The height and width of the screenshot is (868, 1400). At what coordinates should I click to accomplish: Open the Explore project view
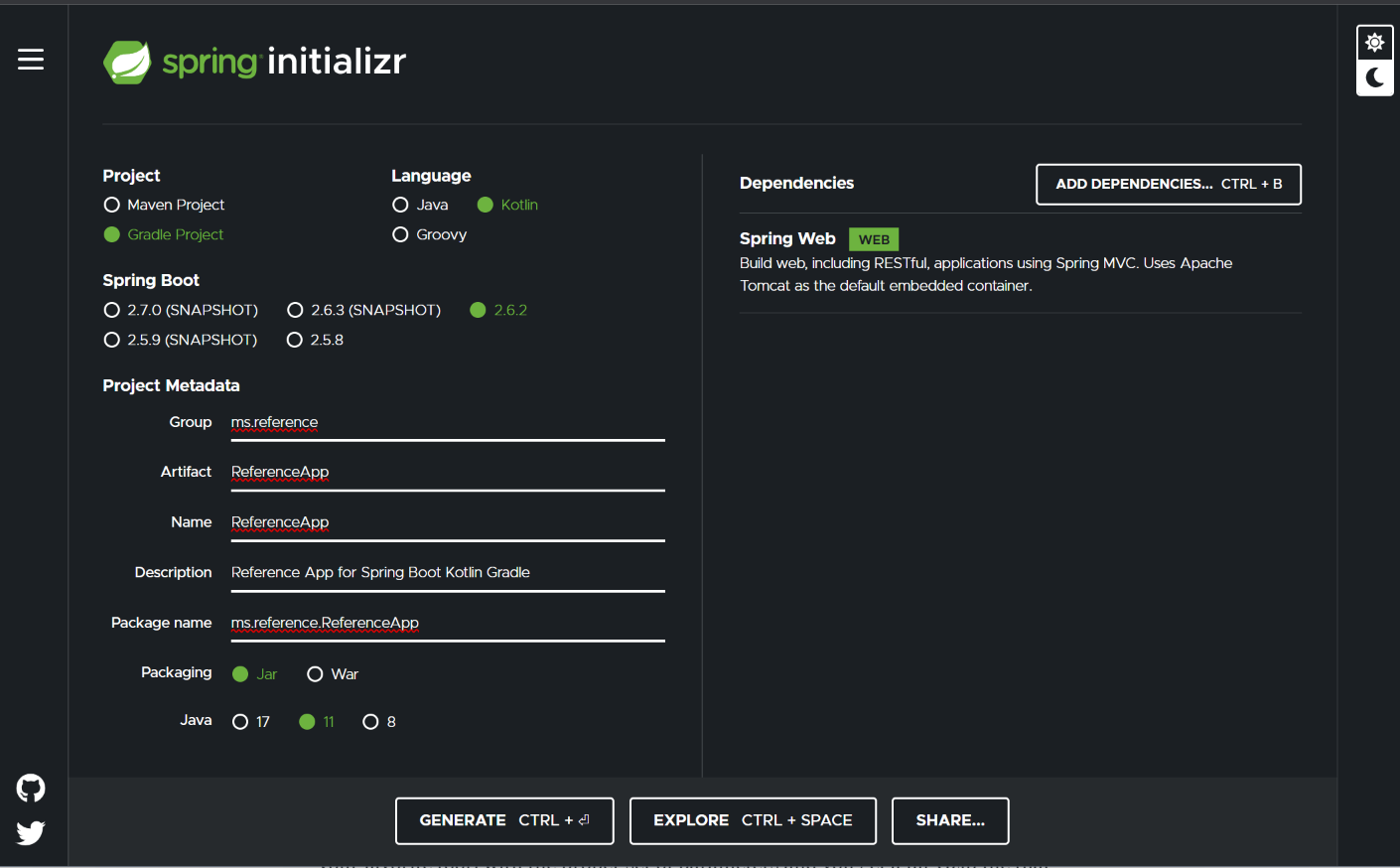[752, 820]
